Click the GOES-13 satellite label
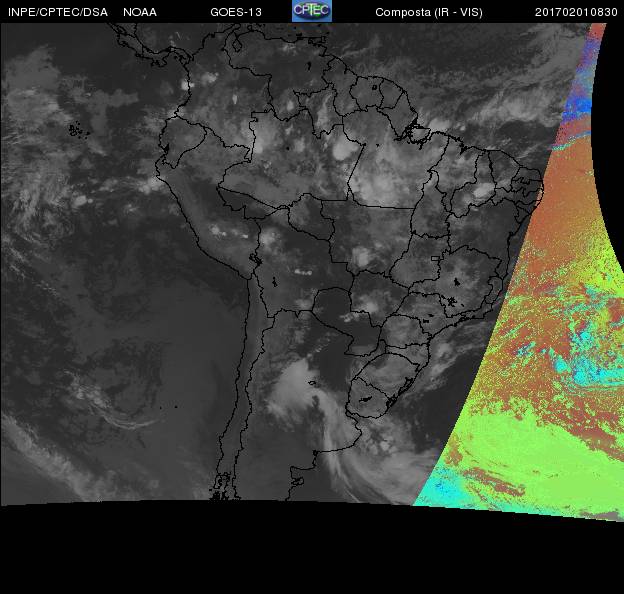The width and height of the screenshot is (624, 594). [236, 12]
